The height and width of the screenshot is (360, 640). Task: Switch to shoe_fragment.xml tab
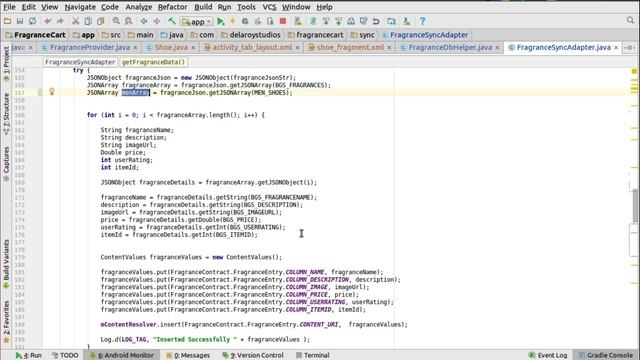(350, 47)
